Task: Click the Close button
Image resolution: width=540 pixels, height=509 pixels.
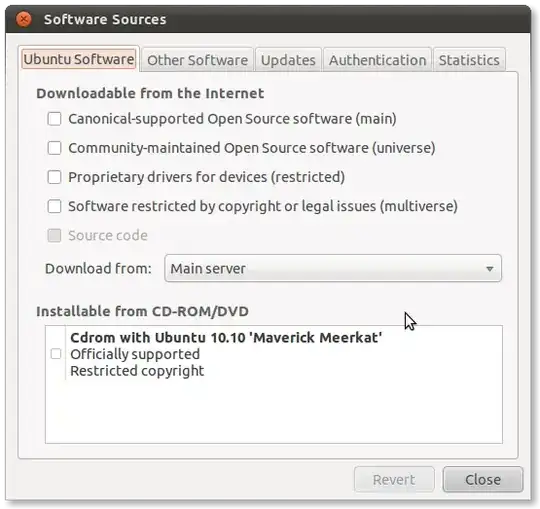Action: (x=483, y=479)
